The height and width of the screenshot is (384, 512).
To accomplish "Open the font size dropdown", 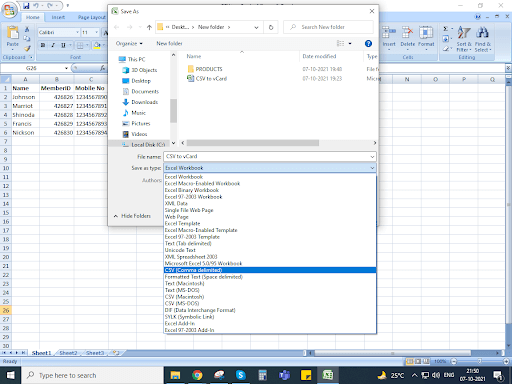I will point(97,32).
